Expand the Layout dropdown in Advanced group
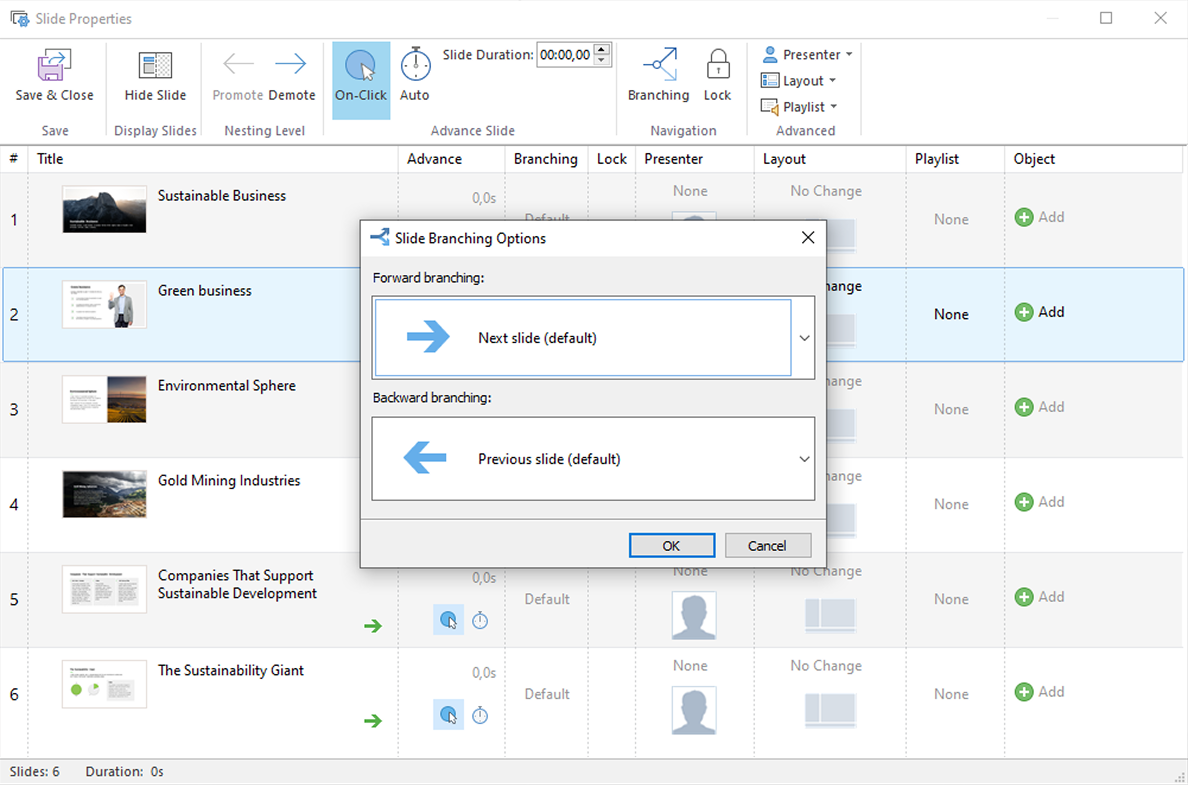 804,80
